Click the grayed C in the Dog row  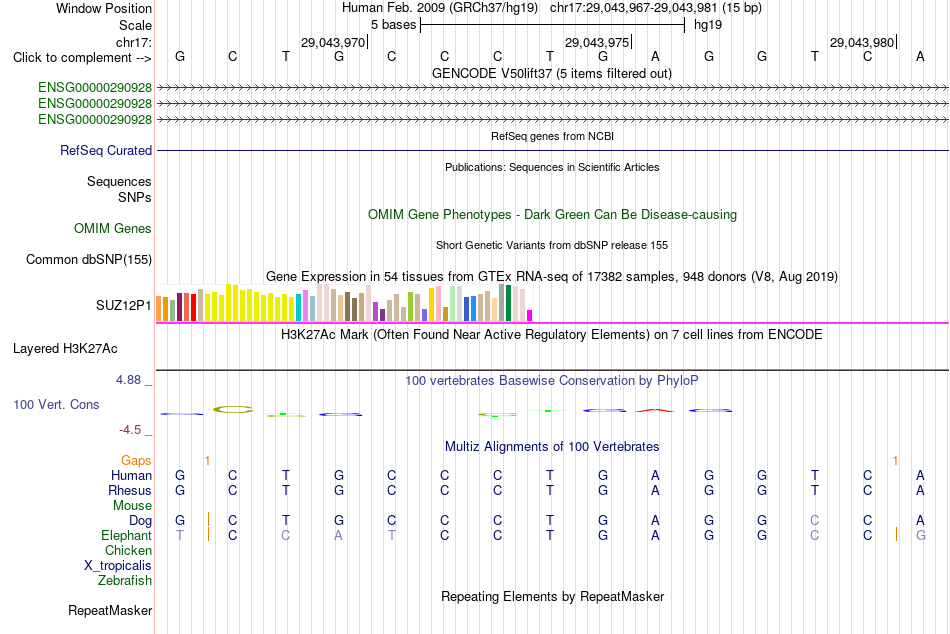pos(814,520)
